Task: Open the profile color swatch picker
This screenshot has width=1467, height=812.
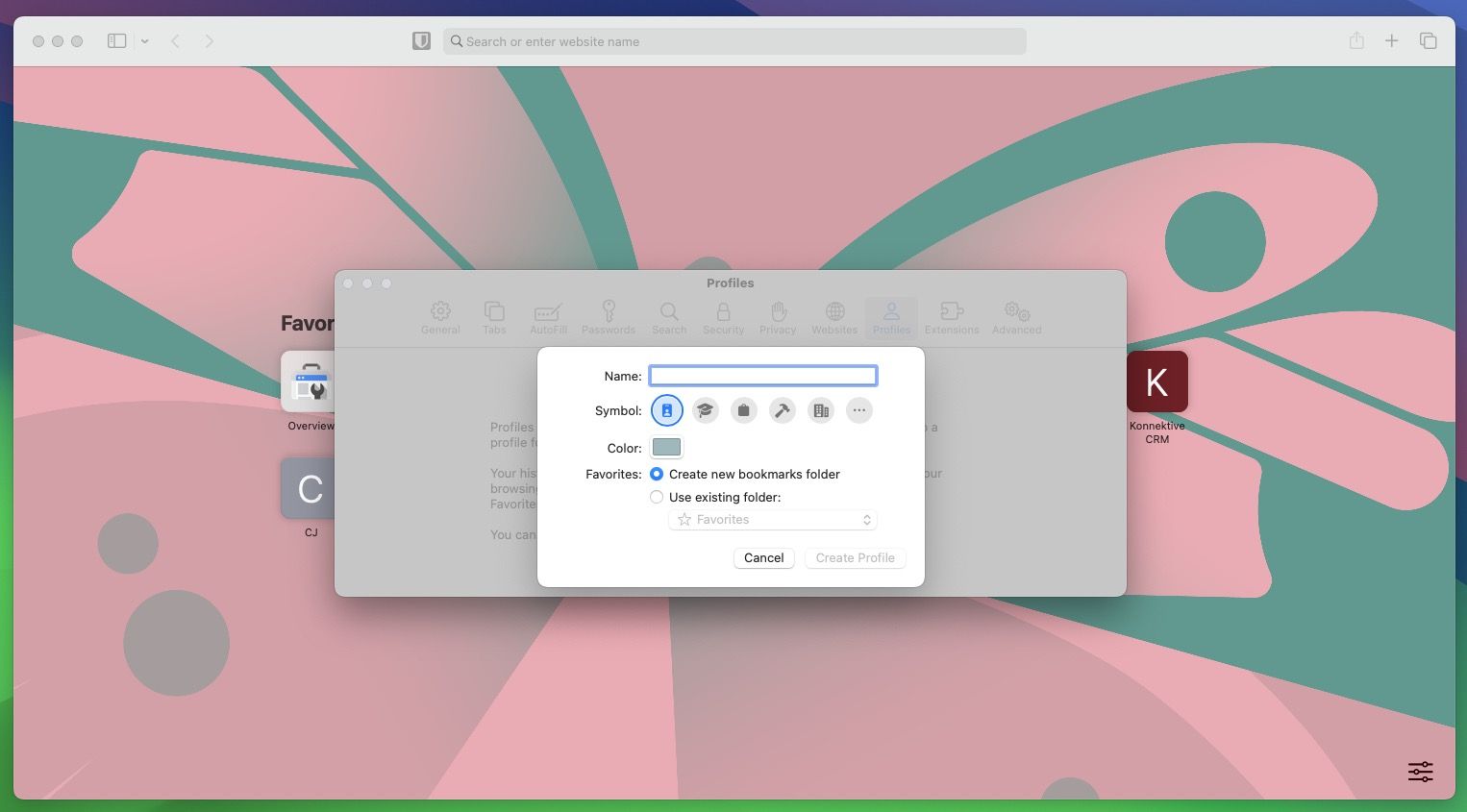Action: 666,447
